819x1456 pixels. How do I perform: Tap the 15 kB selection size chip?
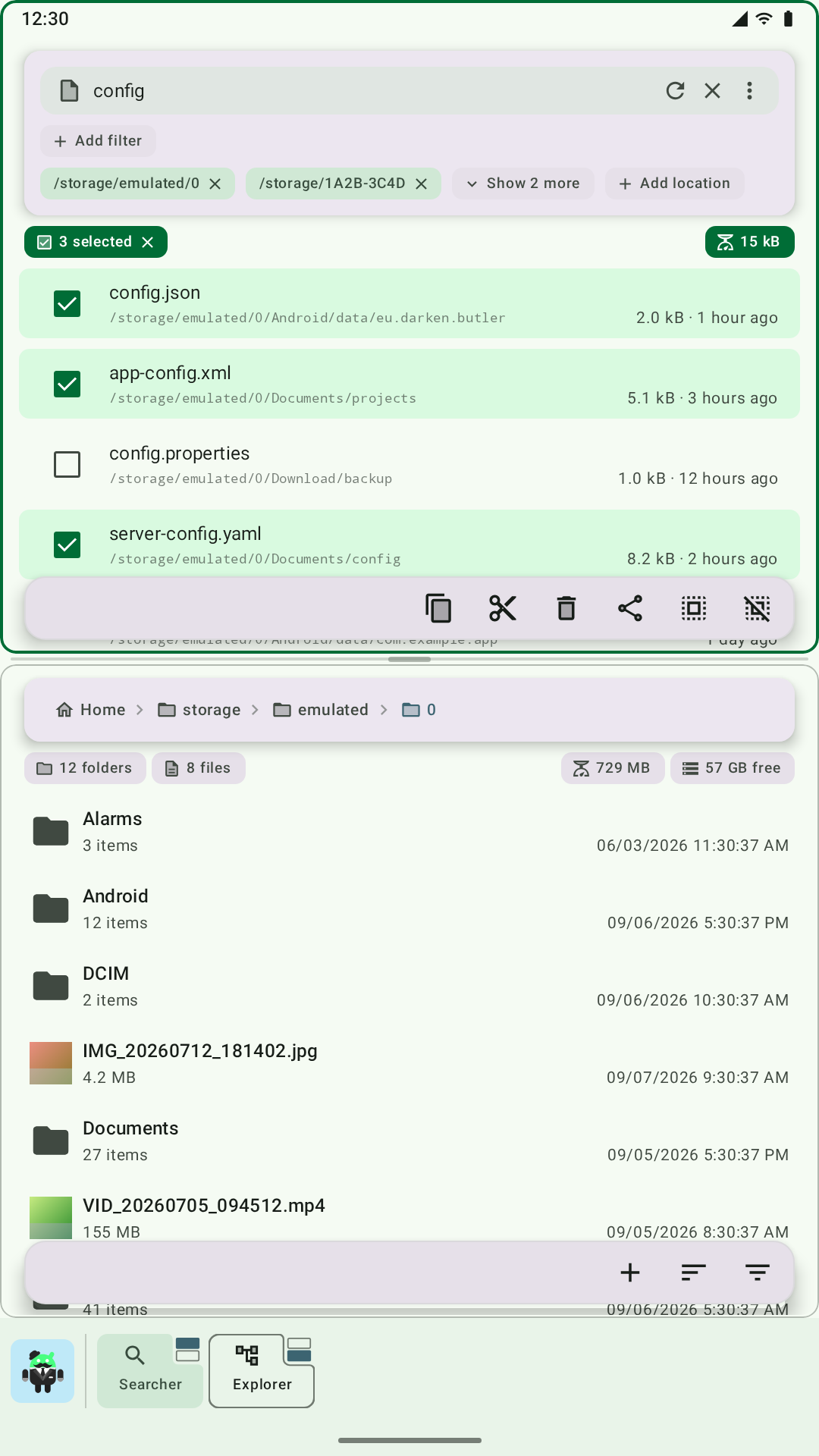tap(749, 242)
